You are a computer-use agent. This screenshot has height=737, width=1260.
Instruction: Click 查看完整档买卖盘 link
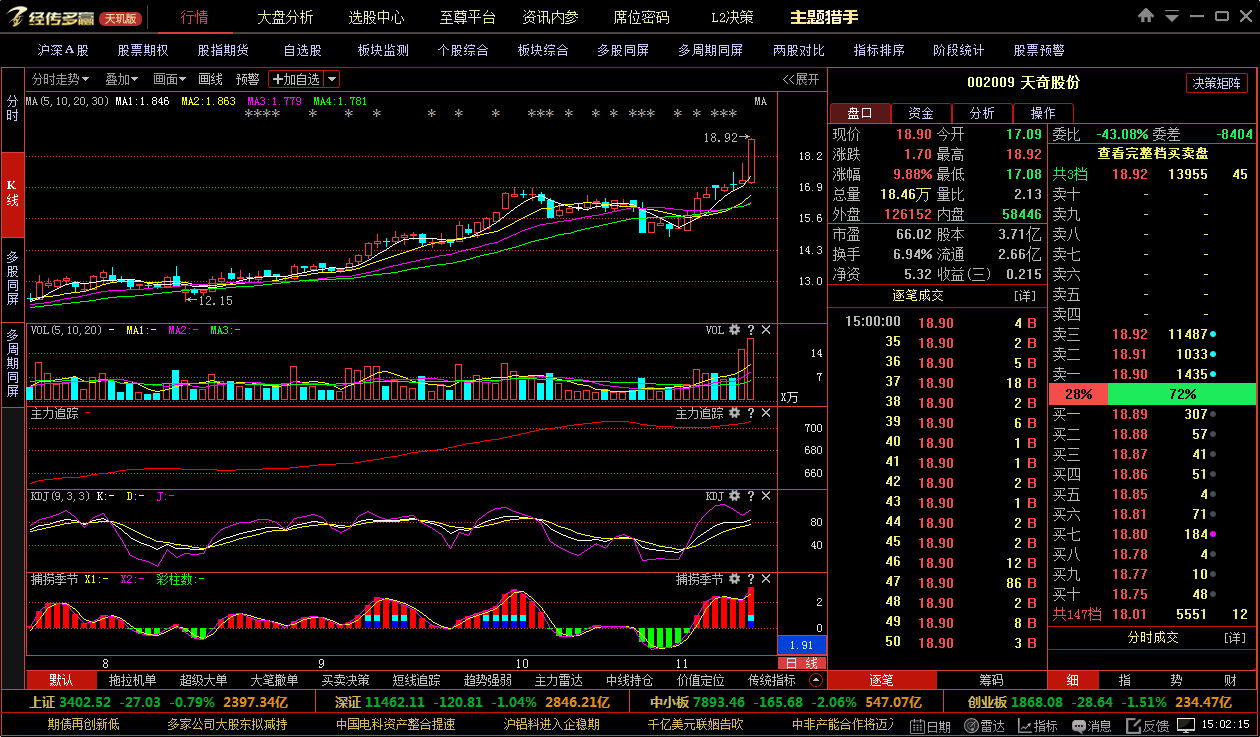tap(1152, 153)
